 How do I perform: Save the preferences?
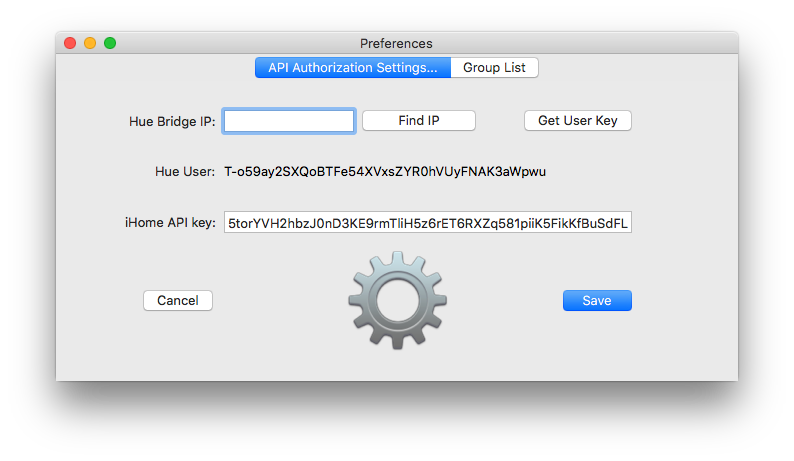click(597, 300)
